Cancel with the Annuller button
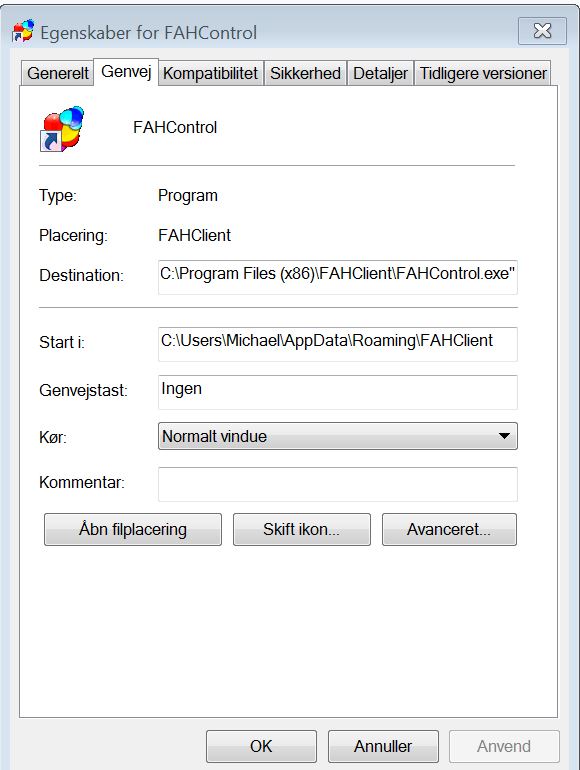This screenshot has width=580, height=770. point(383,746)
